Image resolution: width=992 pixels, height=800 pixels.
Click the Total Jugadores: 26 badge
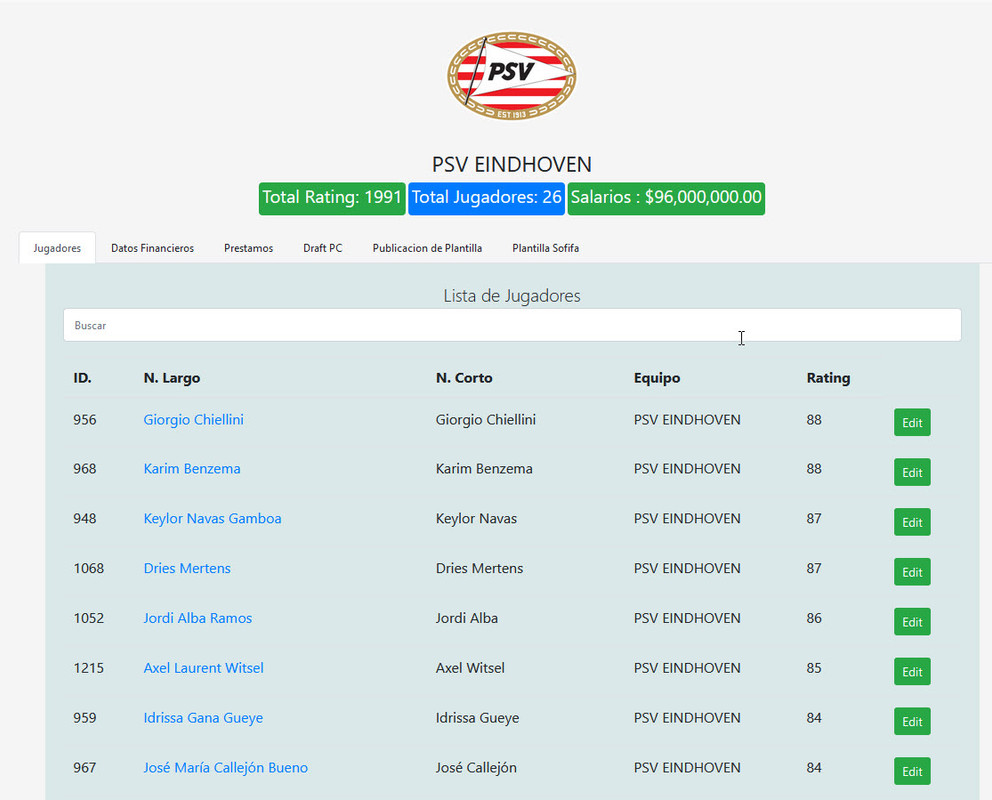(x=487, y=198)
